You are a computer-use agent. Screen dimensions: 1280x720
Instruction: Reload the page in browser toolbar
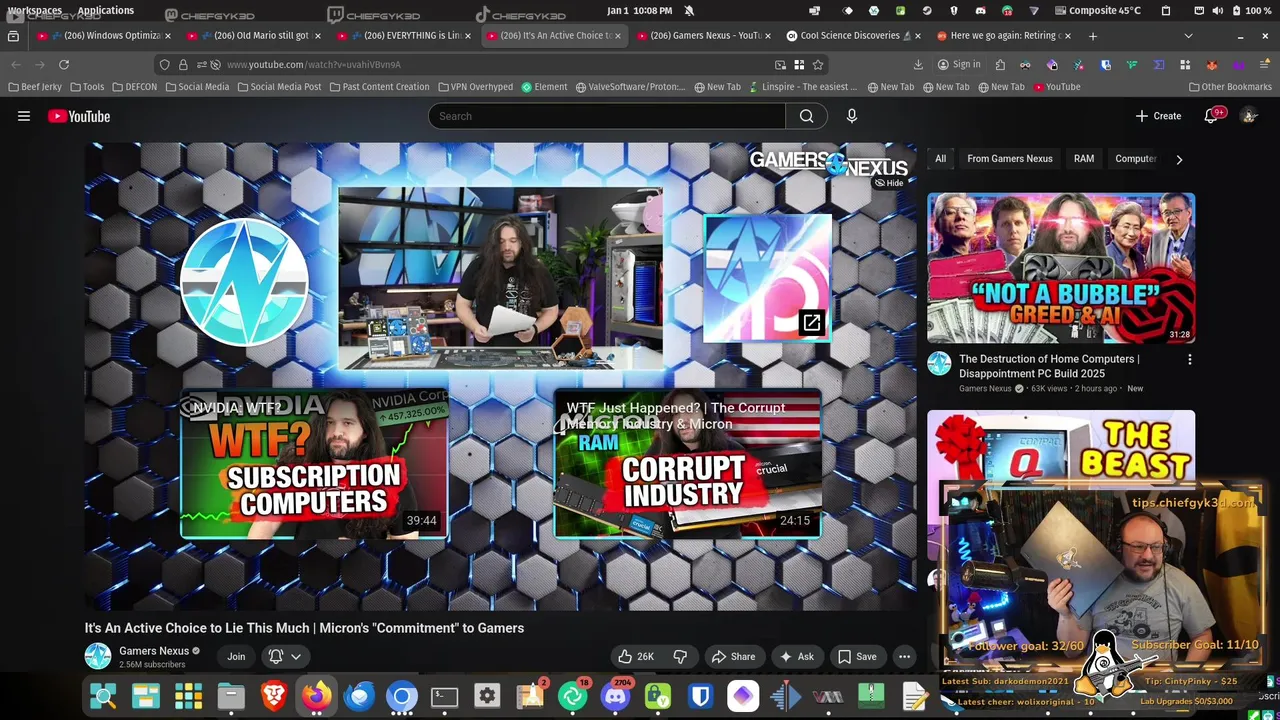tap(64, 64)
